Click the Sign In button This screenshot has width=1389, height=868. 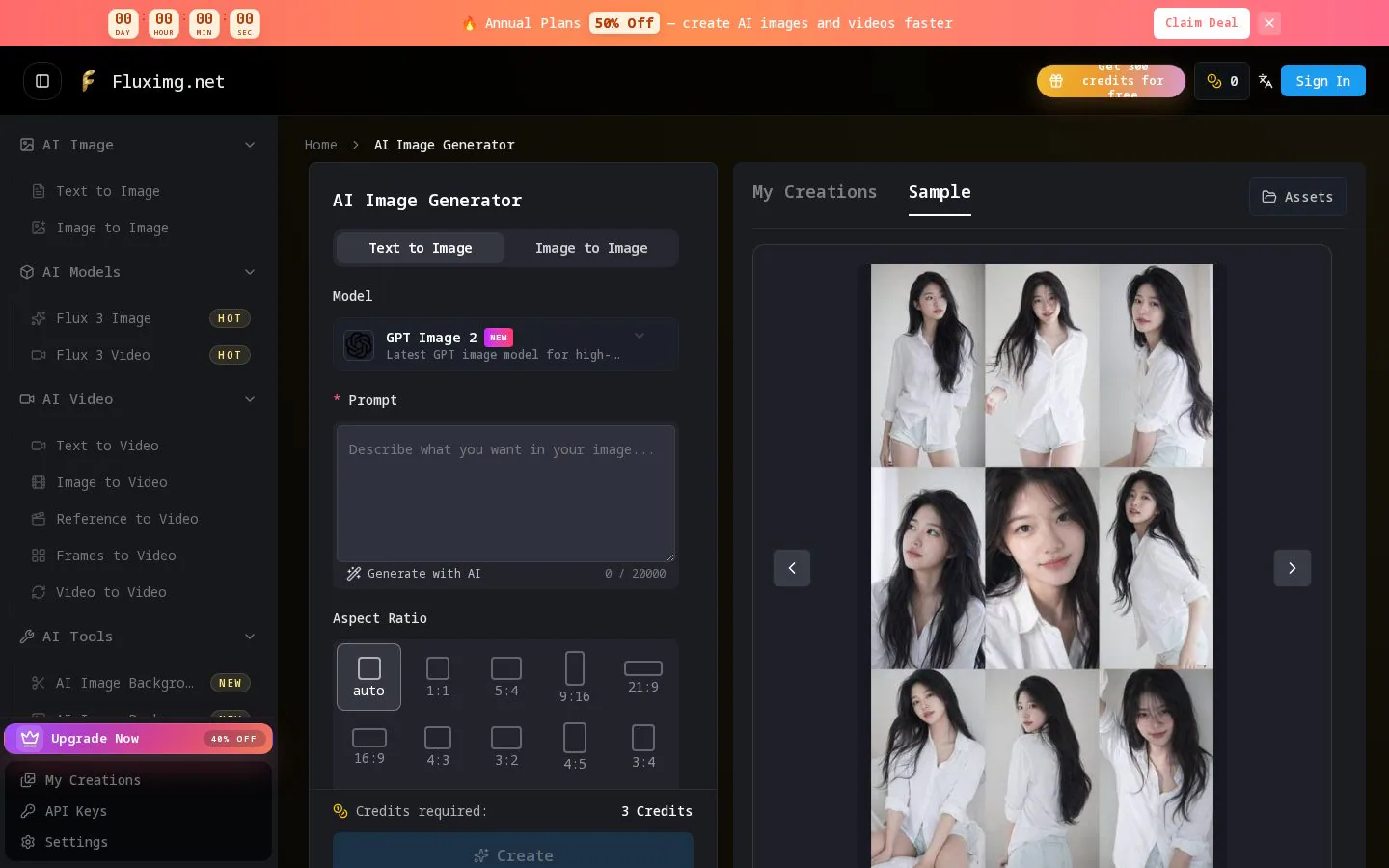click(x=1323, y=81)
